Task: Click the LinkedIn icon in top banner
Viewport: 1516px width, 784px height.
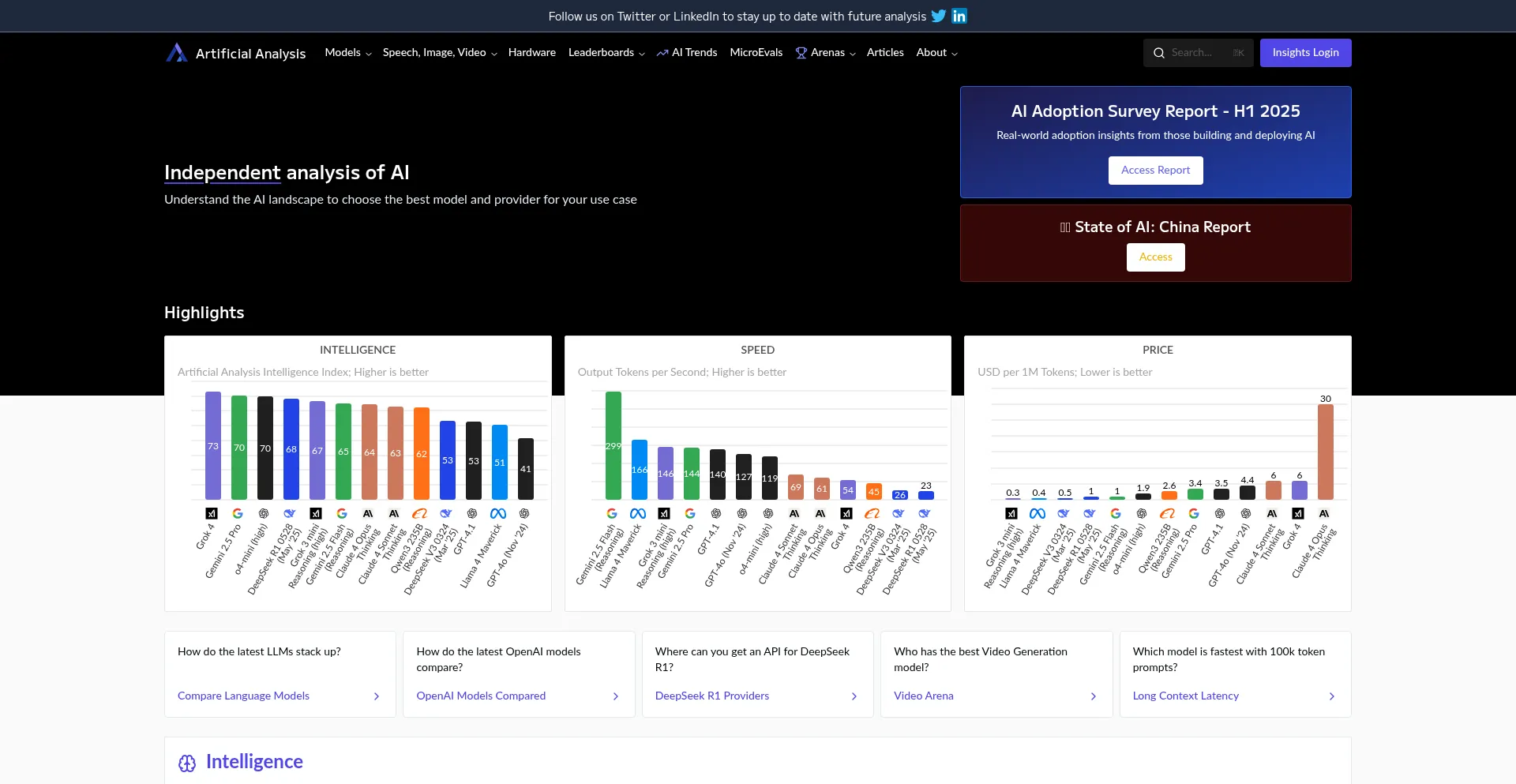Action: (x=959, y=16)
